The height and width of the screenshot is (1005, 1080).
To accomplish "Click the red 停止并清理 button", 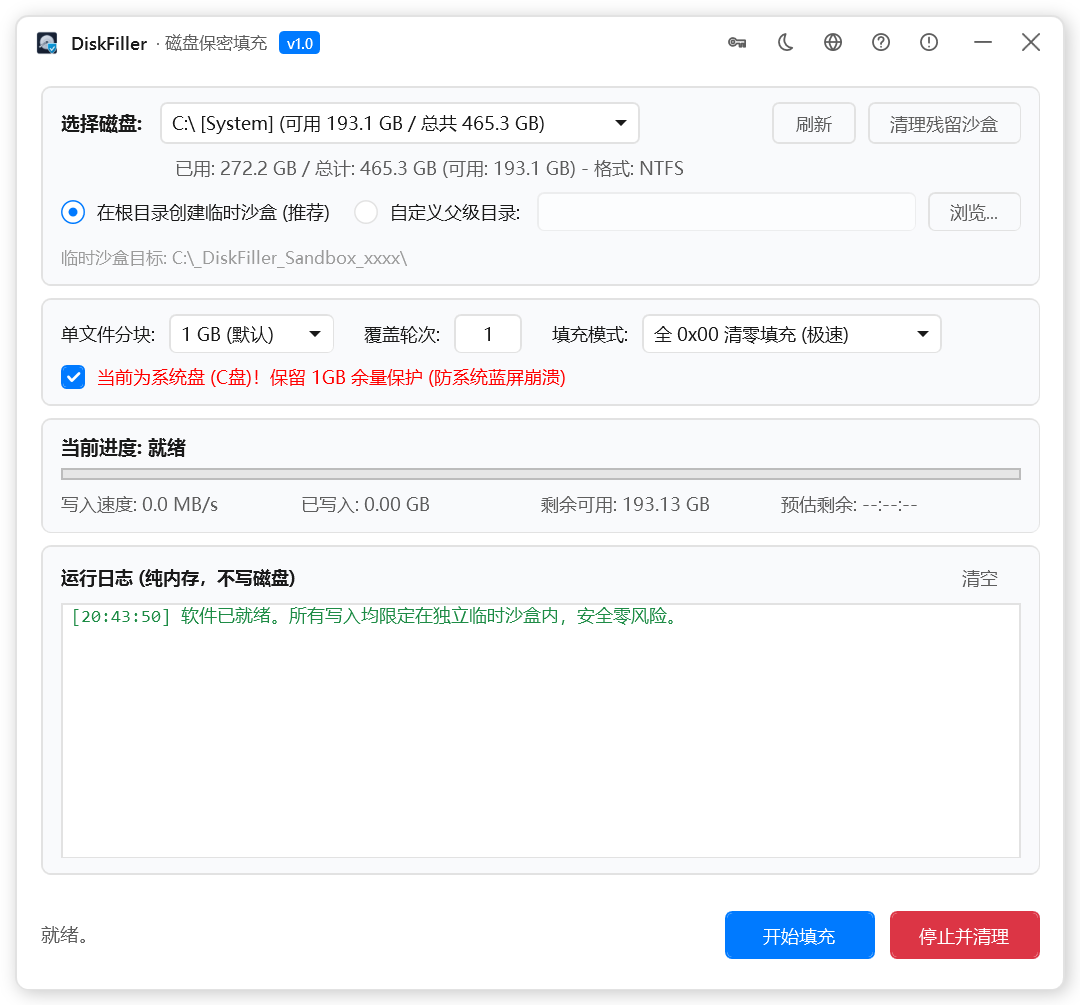I will 964,935.
